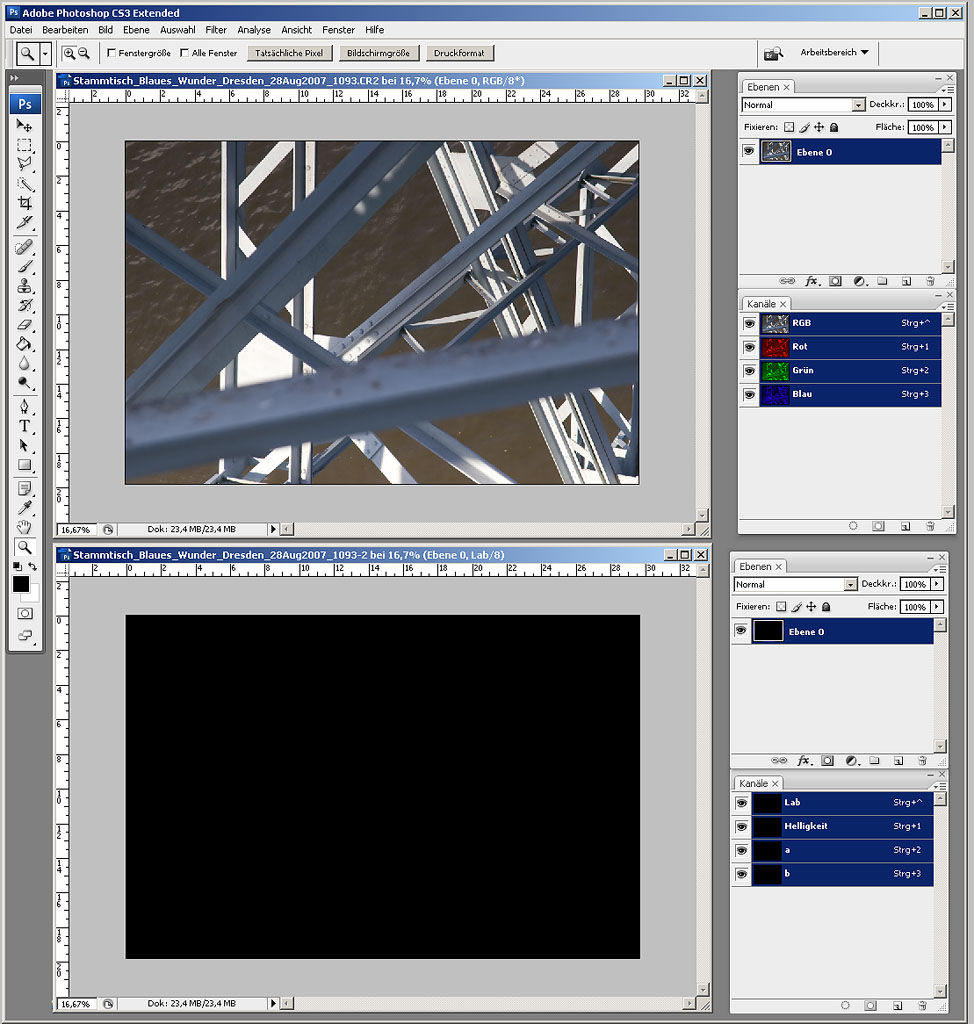Click the black foreground color swatch
This screenshot has width=974, height=1024.
[21, 585]
